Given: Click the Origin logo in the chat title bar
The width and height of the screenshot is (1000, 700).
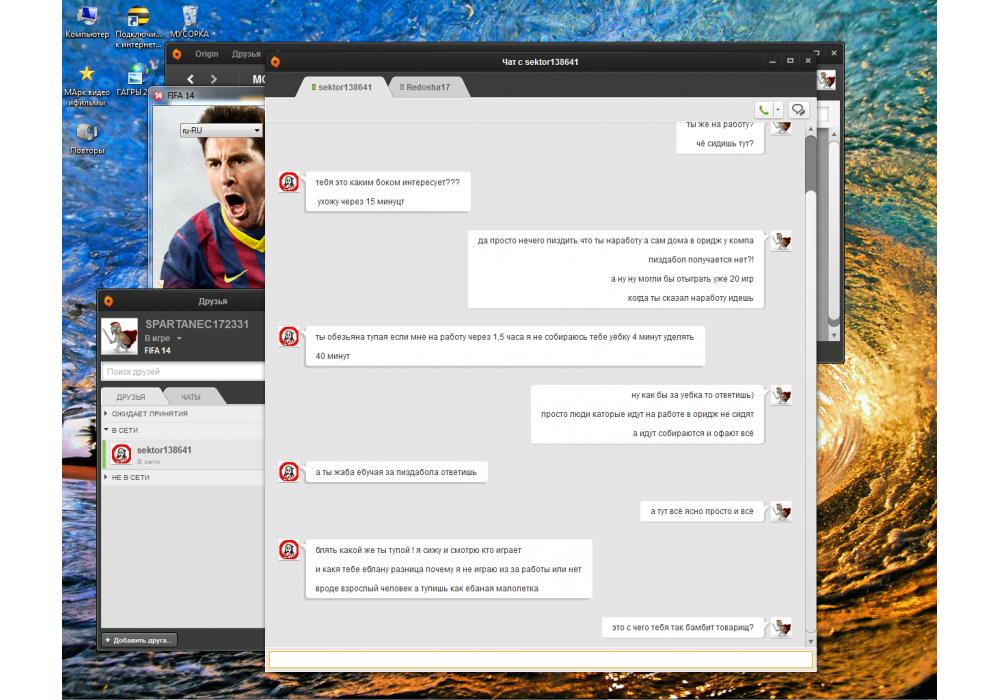Looking at the screenshot, I should point(276,62).
